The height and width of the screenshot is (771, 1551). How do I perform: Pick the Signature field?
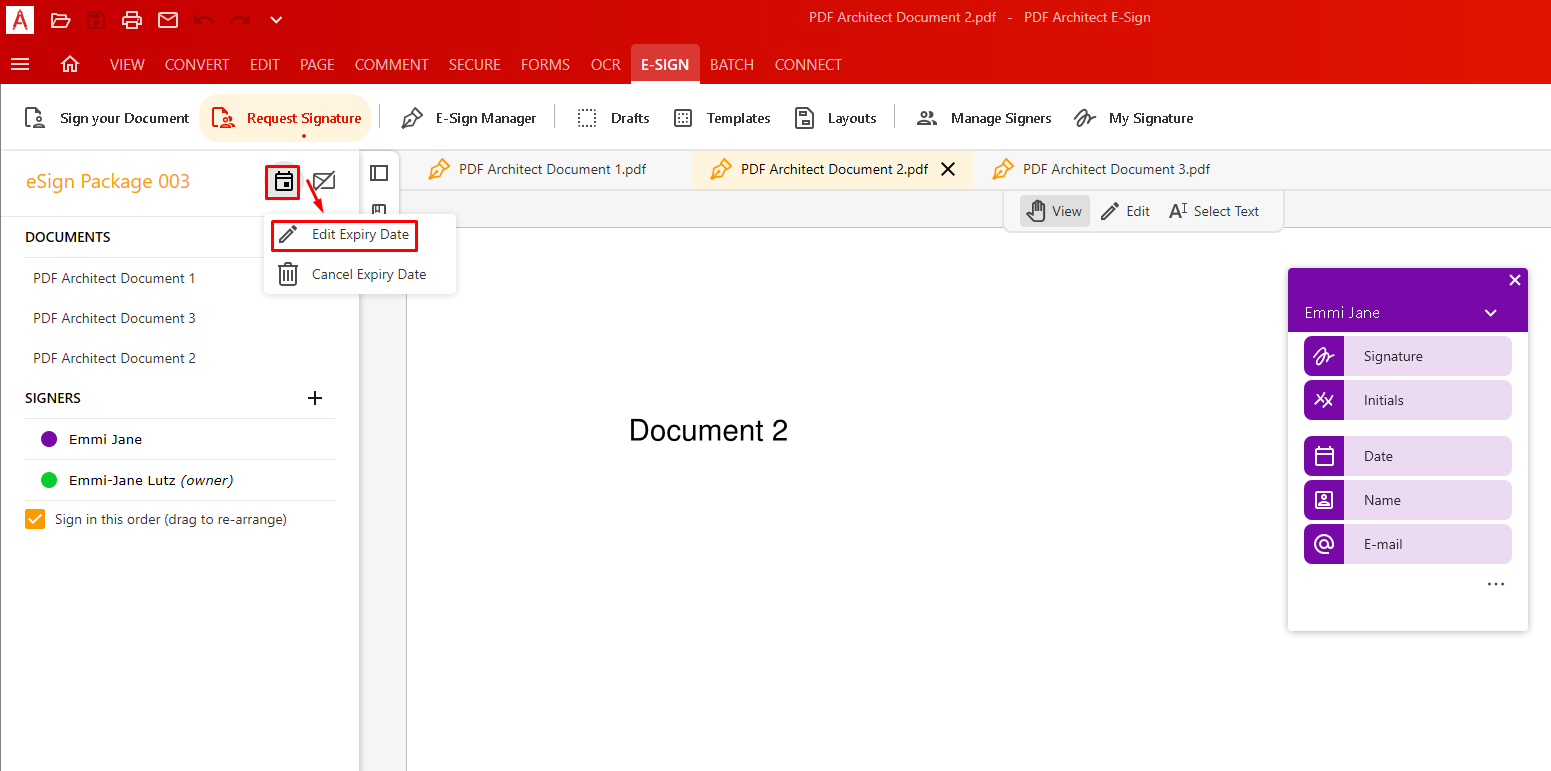(1408, 356)
